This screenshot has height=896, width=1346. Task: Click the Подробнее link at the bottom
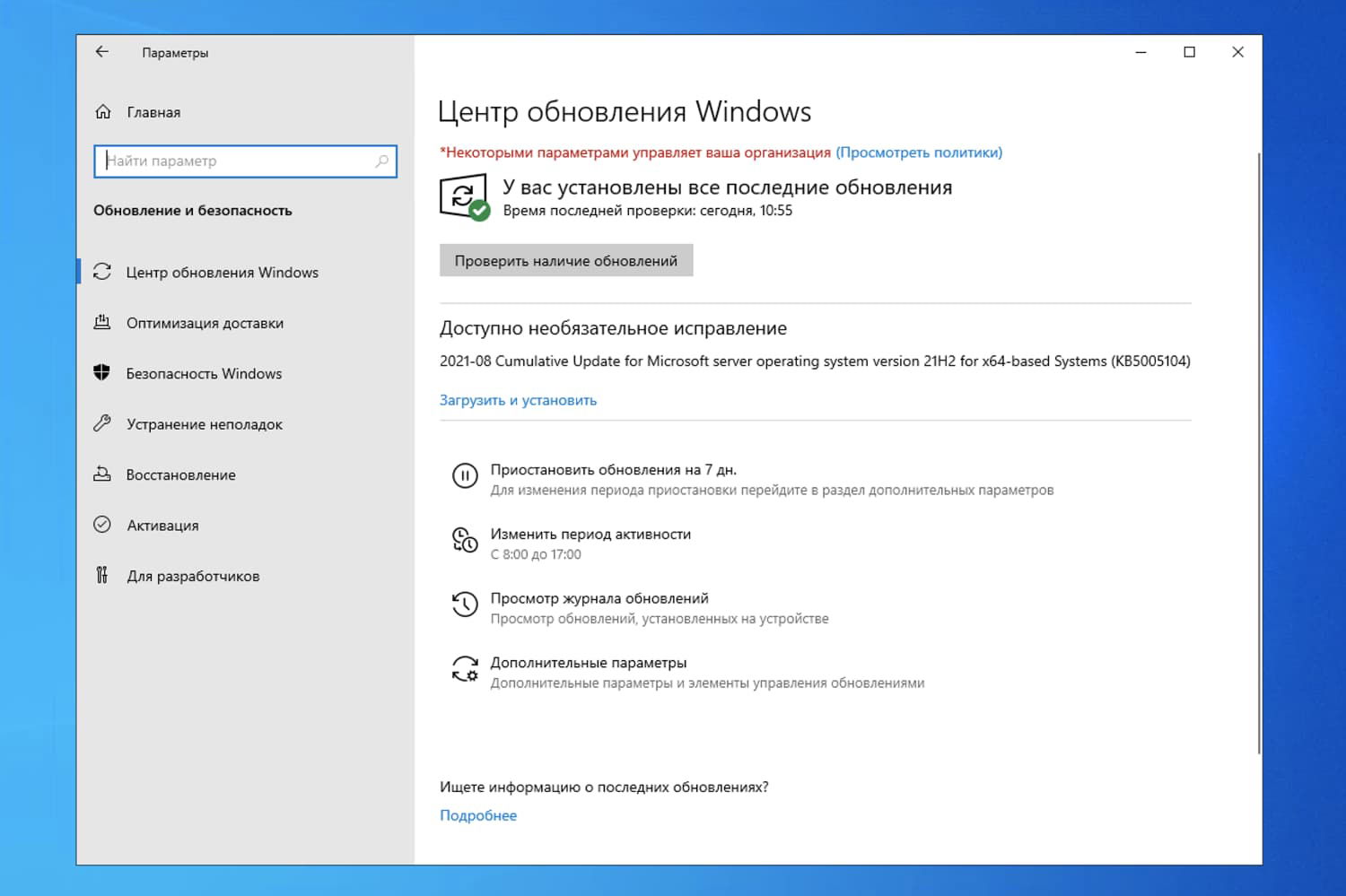(477, 814)
